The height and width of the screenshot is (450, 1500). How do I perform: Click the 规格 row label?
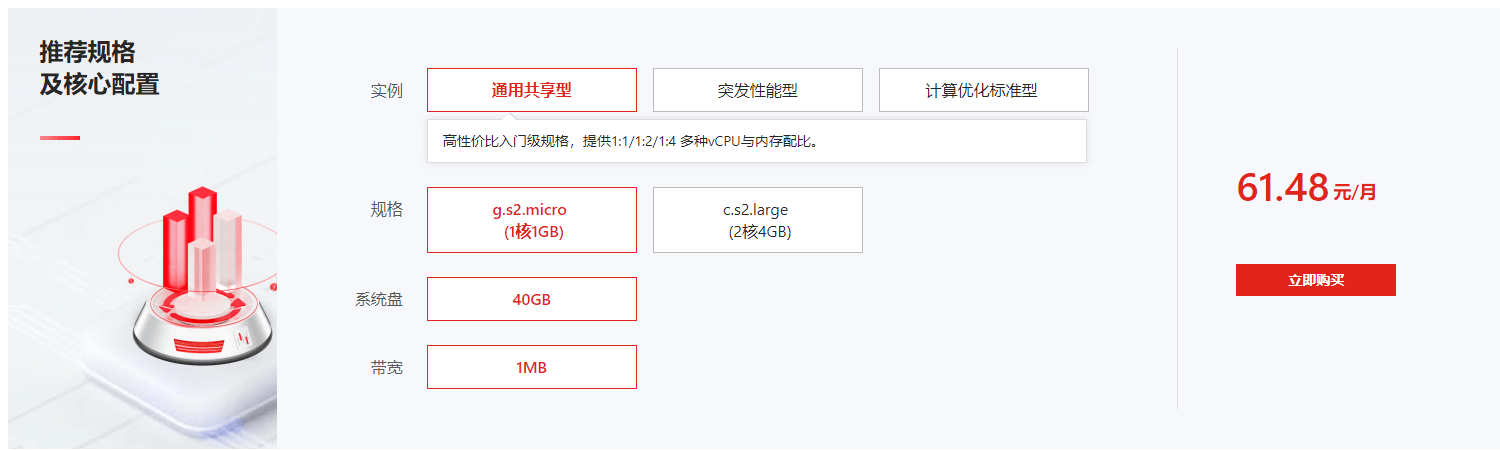(386, 210)
